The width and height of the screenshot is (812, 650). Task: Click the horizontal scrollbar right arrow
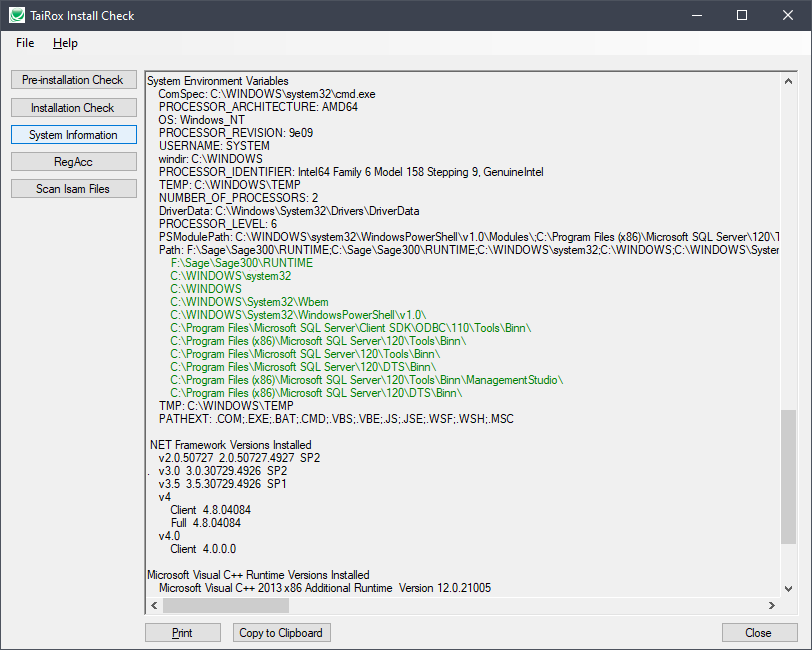(772, 605)
